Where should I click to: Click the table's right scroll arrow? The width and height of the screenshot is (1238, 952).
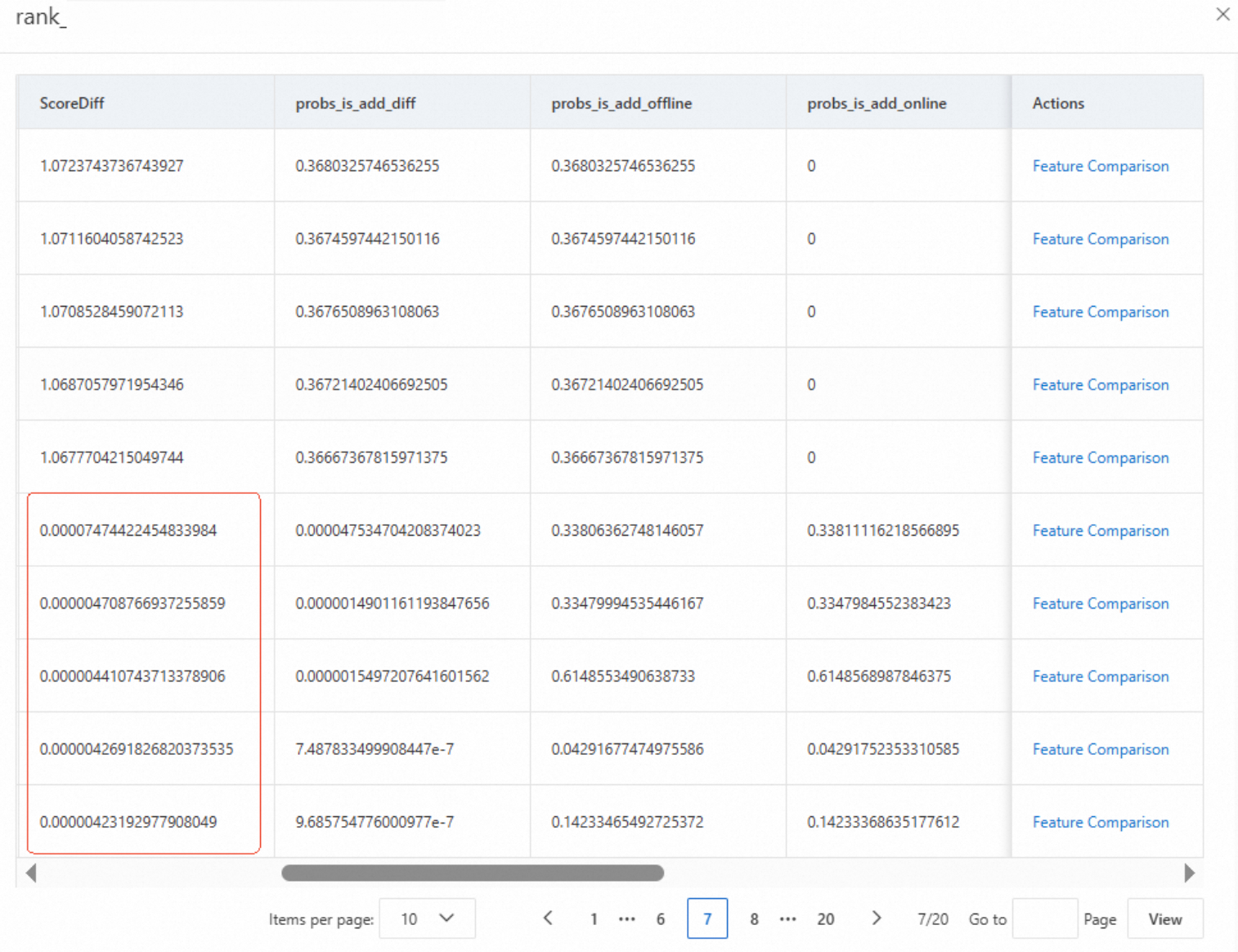[1190, 873]
